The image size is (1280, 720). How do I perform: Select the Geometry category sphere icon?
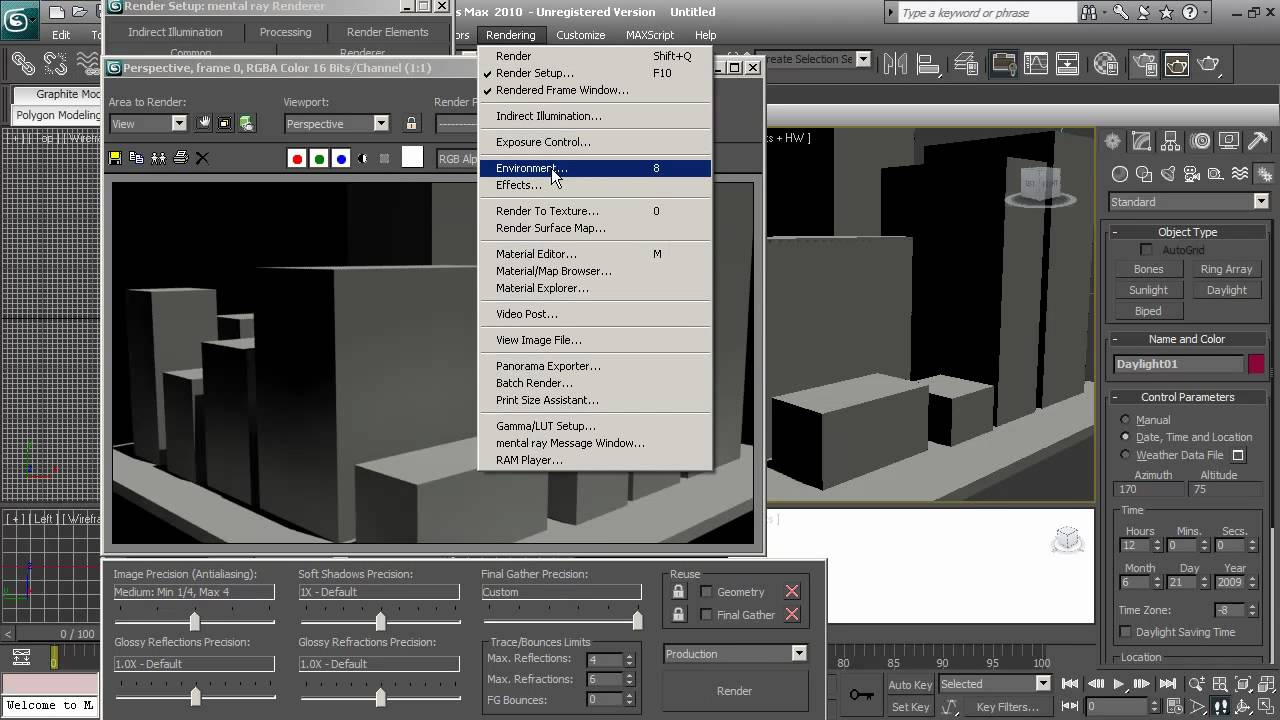1120,174
